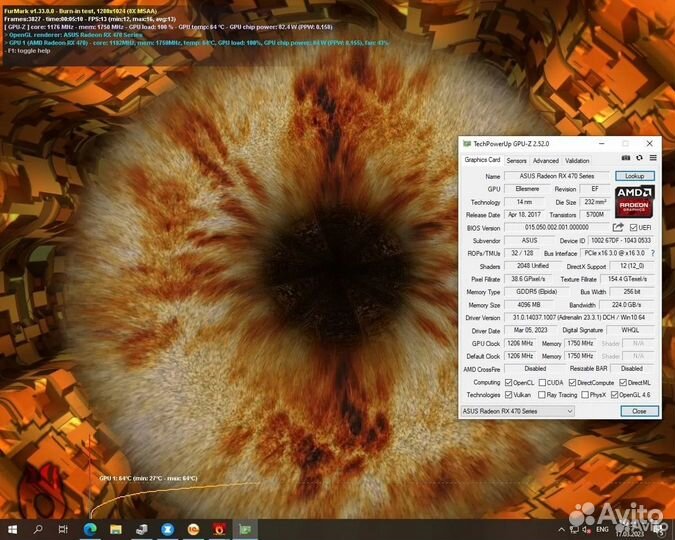This screenshot has width=675, height=540.
Task: Click the AMD Radeon Graphics logo
Action: [635, 198]
